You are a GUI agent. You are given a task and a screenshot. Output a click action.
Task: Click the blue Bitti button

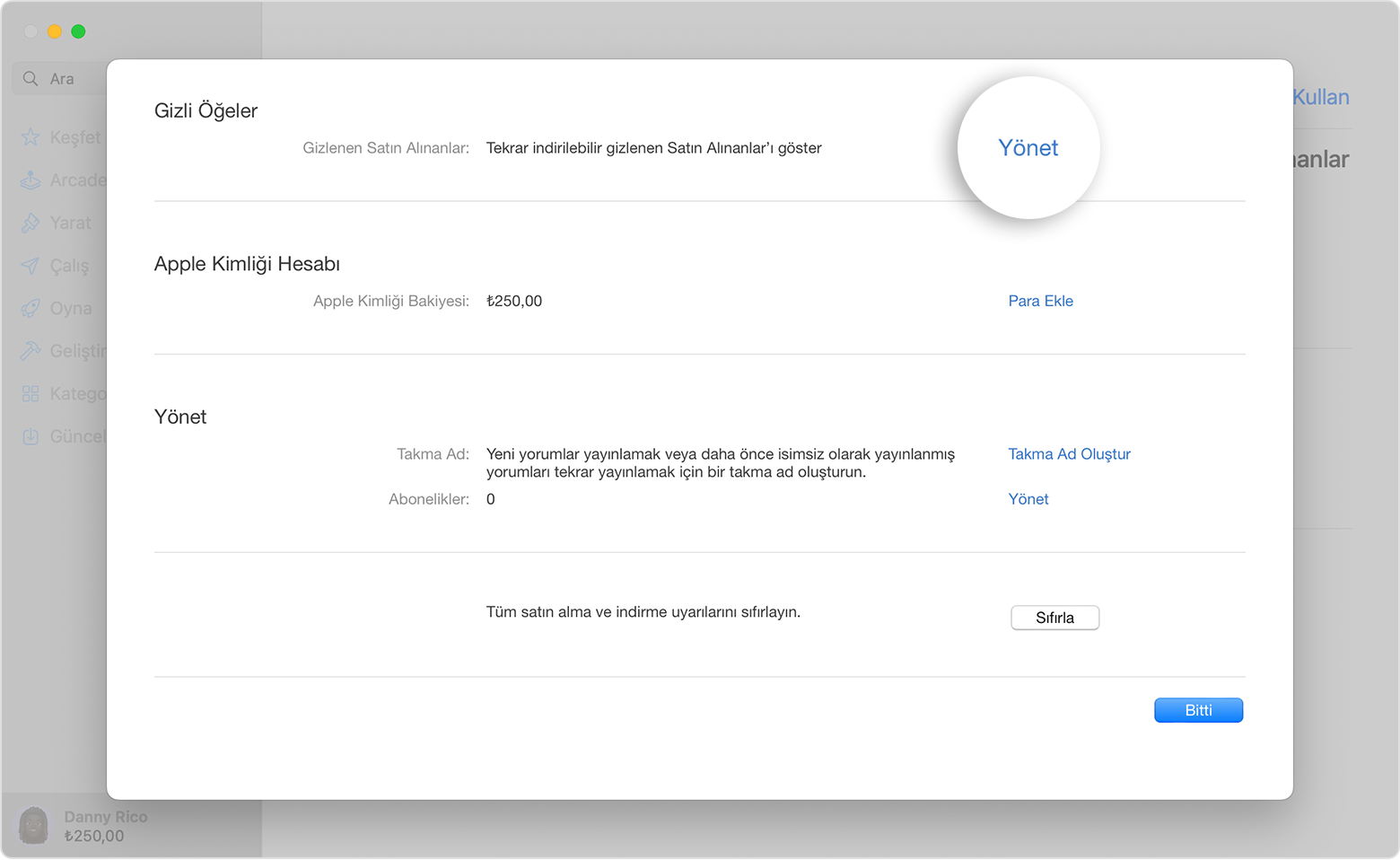[1198, 710]
